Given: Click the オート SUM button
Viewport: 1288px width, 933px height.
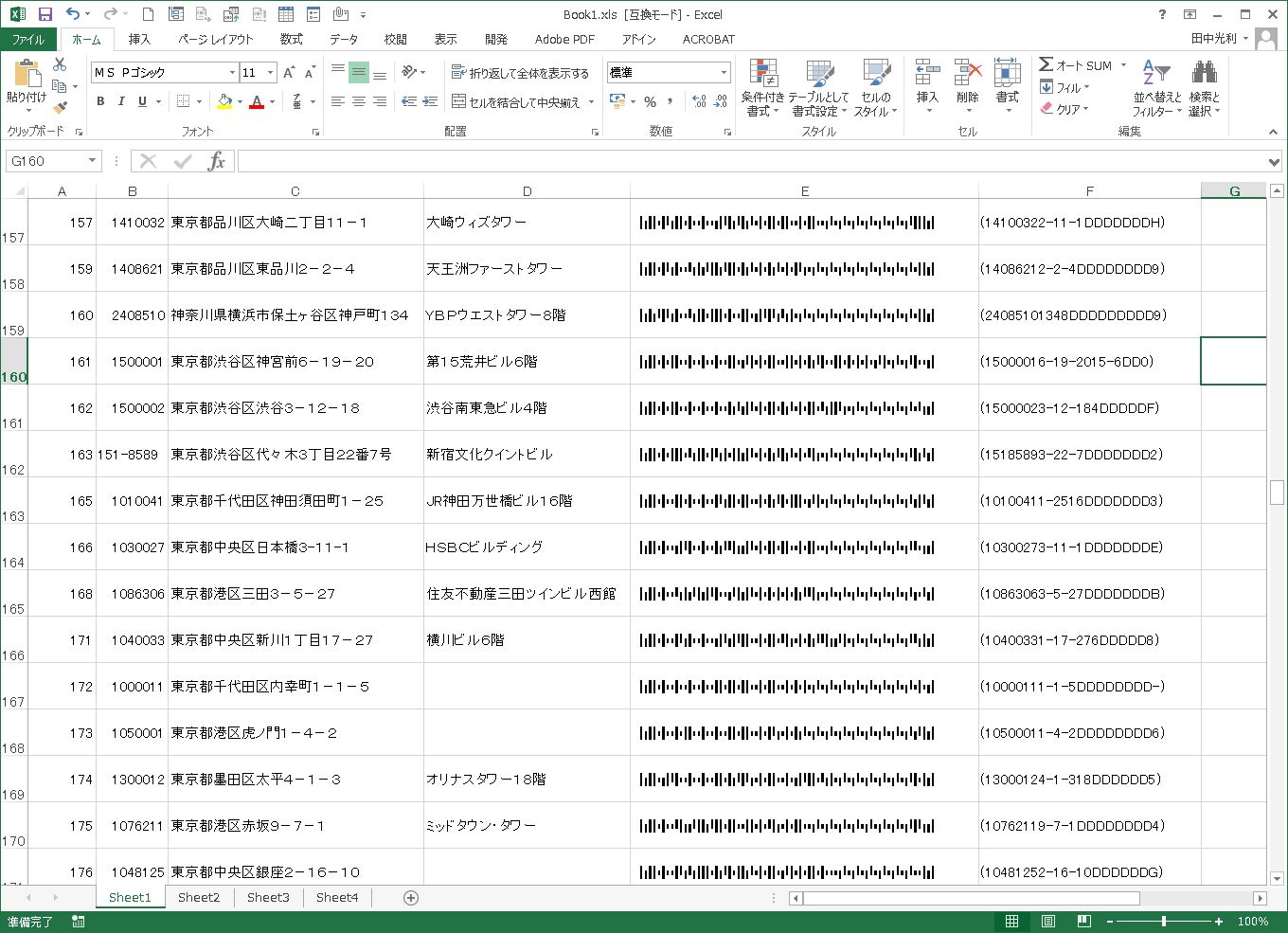Looking at the screenshot, I should tap(1076, 65).
